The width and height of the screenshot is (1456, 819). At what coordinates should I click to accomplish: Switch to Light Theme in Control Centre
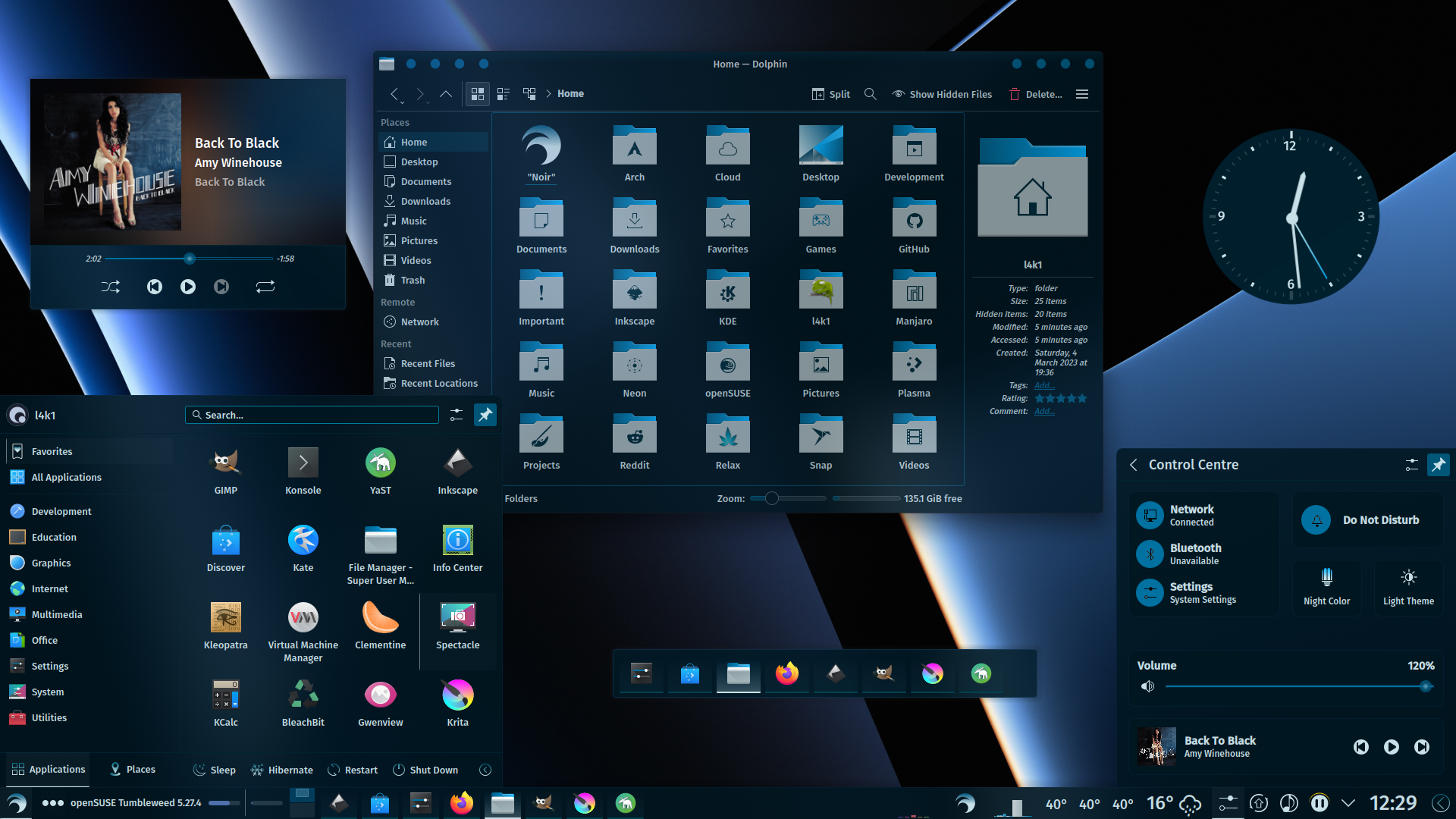pyautogui.click(x=1408, y=588)
